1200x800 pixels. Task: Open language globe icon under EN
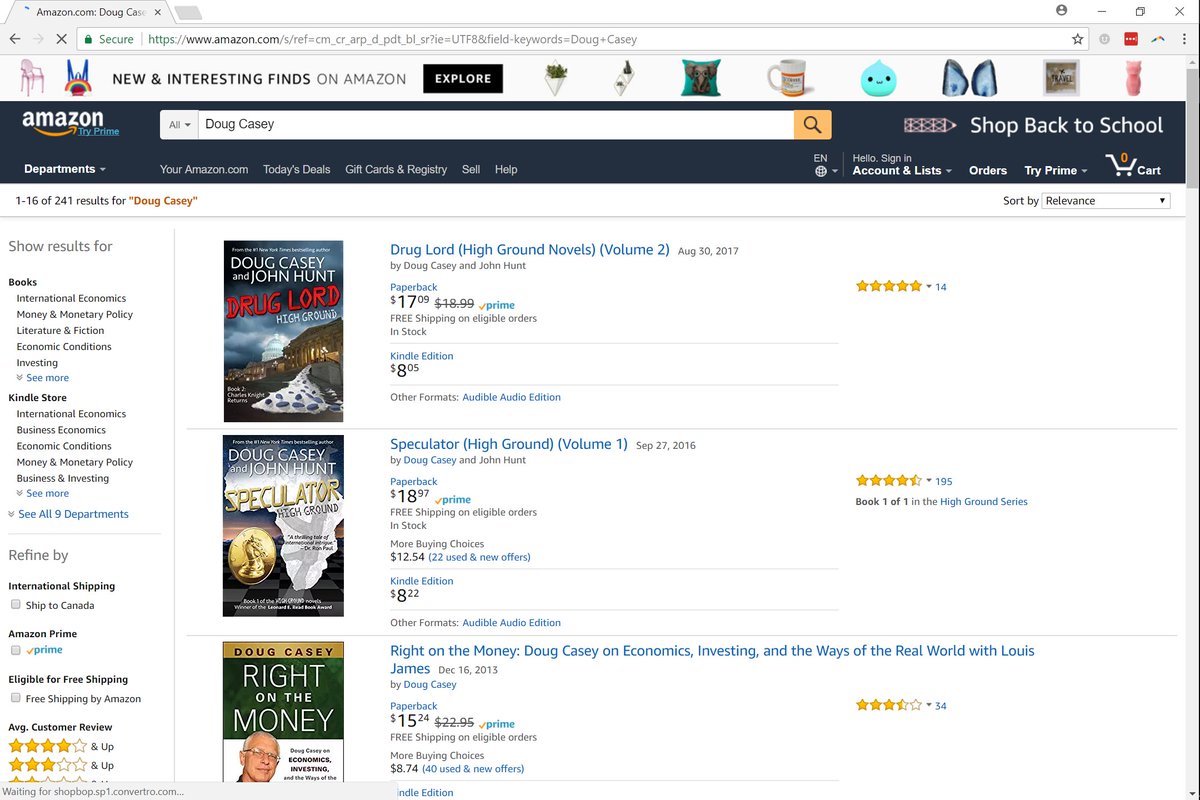point(821,171)
